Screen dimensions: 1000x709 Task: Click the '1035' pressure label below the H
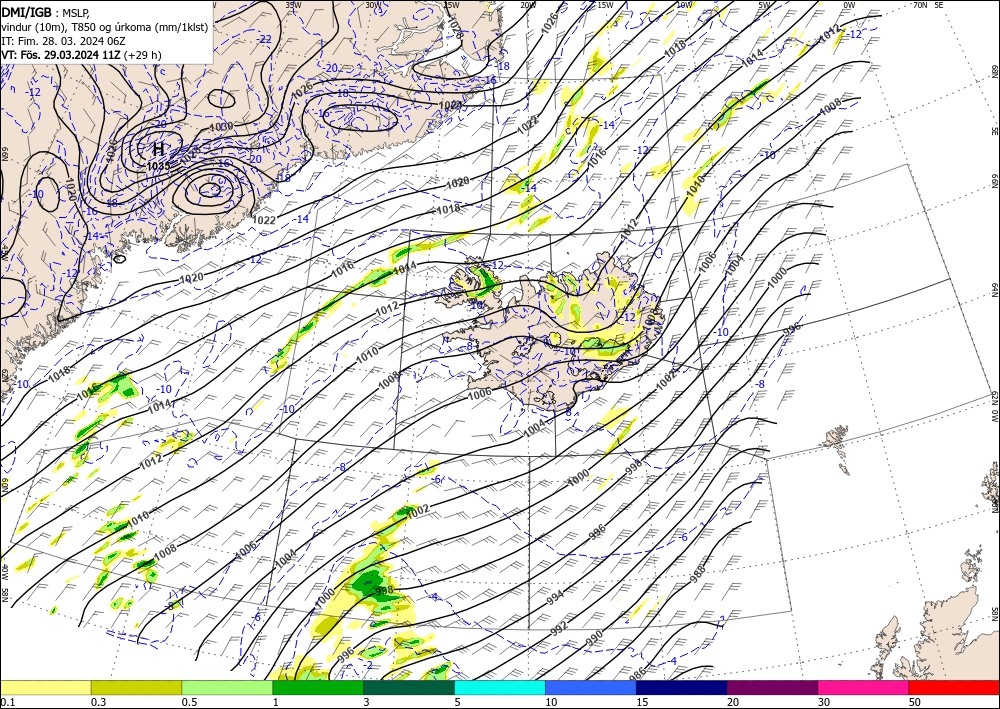pos(158,166)
